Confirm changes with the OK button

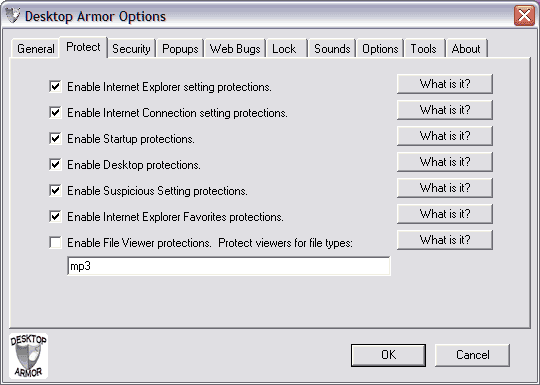(x=388, y=355)
